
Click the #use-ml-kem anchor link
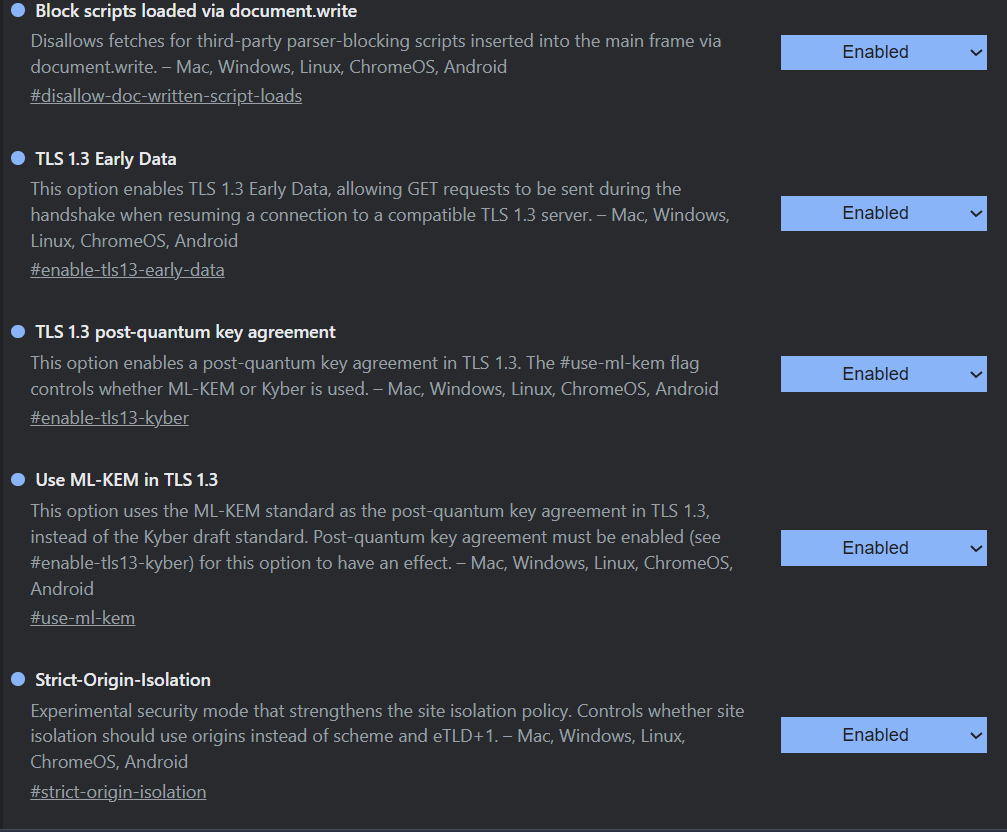(x=82, y=617)
